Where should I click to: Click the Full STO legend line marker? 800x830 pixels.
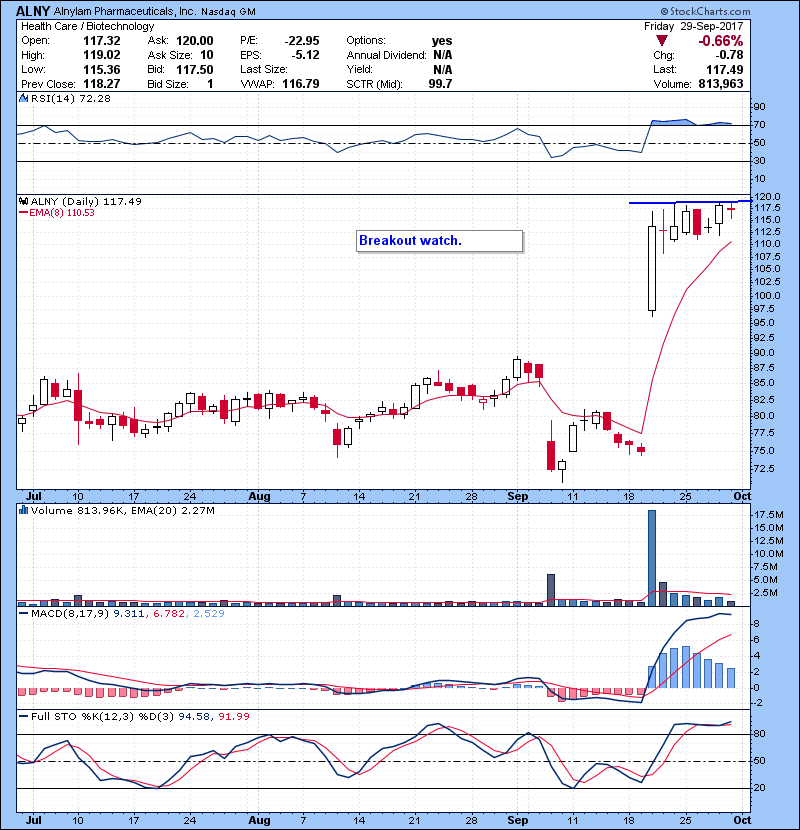coord(23,716)
